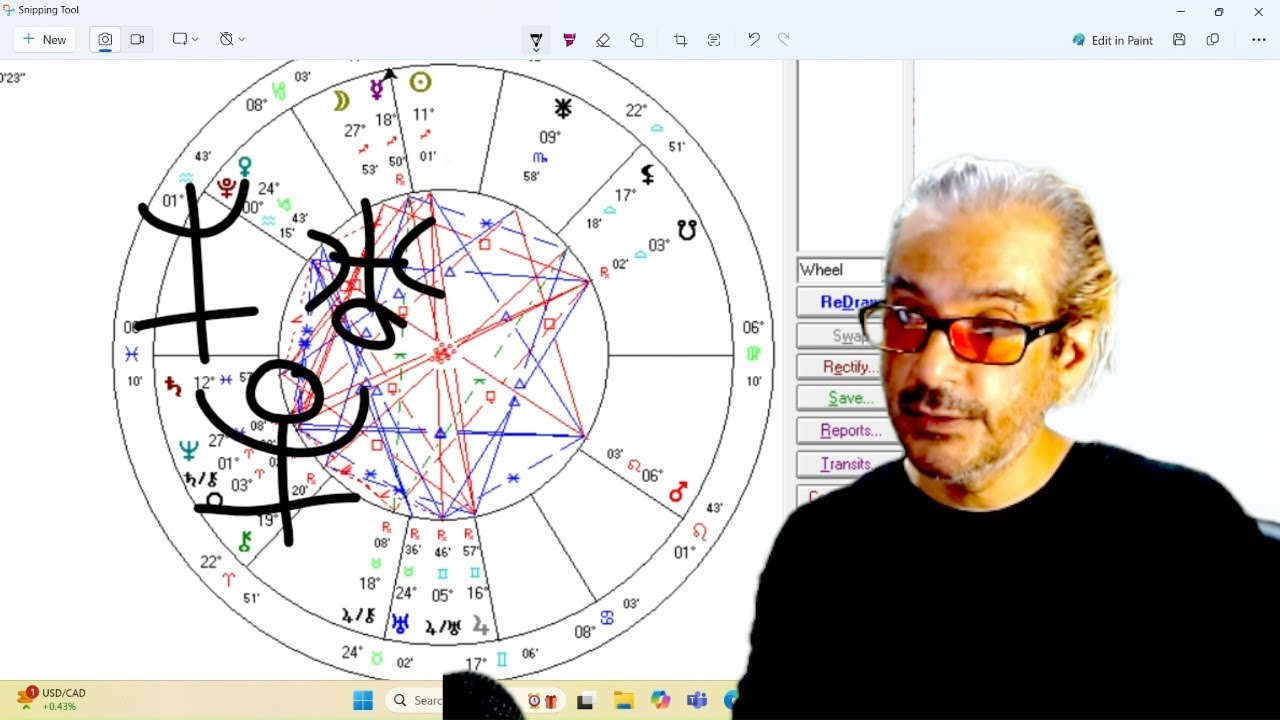The image size is (1280, 720).
Task: Open the snip with Edit in Paint
Action: 1112,40
